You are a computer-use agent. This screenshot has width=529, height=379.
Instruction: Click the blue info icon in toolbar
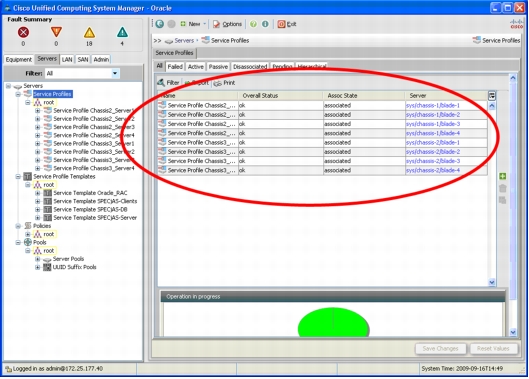click(266, 24)
